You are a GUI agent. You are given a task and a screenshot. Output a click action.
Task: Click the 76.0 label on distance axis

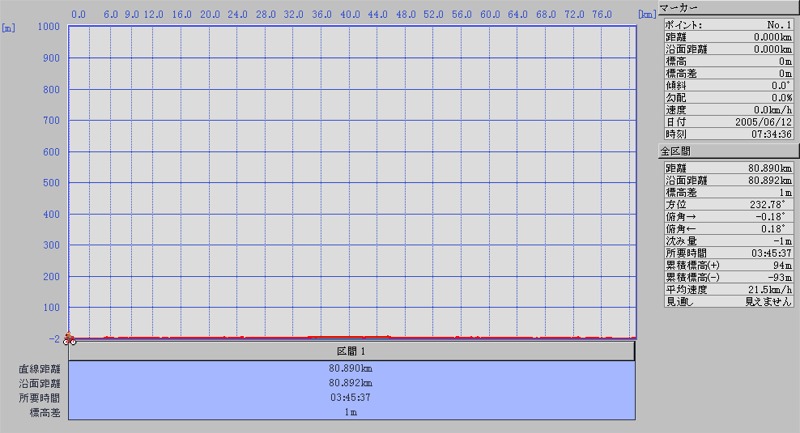point(602,15)
